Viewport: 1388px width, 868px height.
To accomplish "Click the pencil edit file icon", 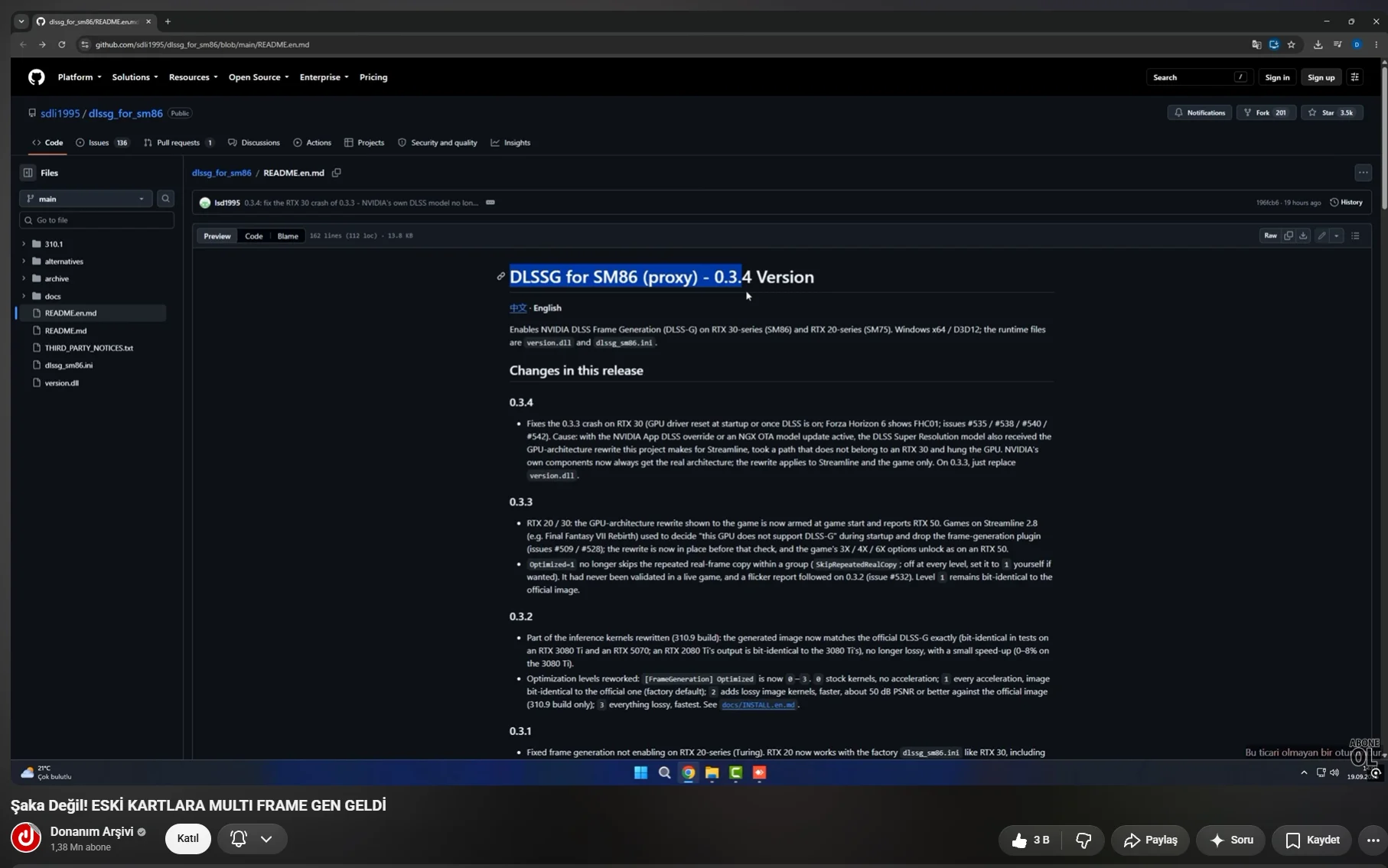I will [x=1321, y=236].
